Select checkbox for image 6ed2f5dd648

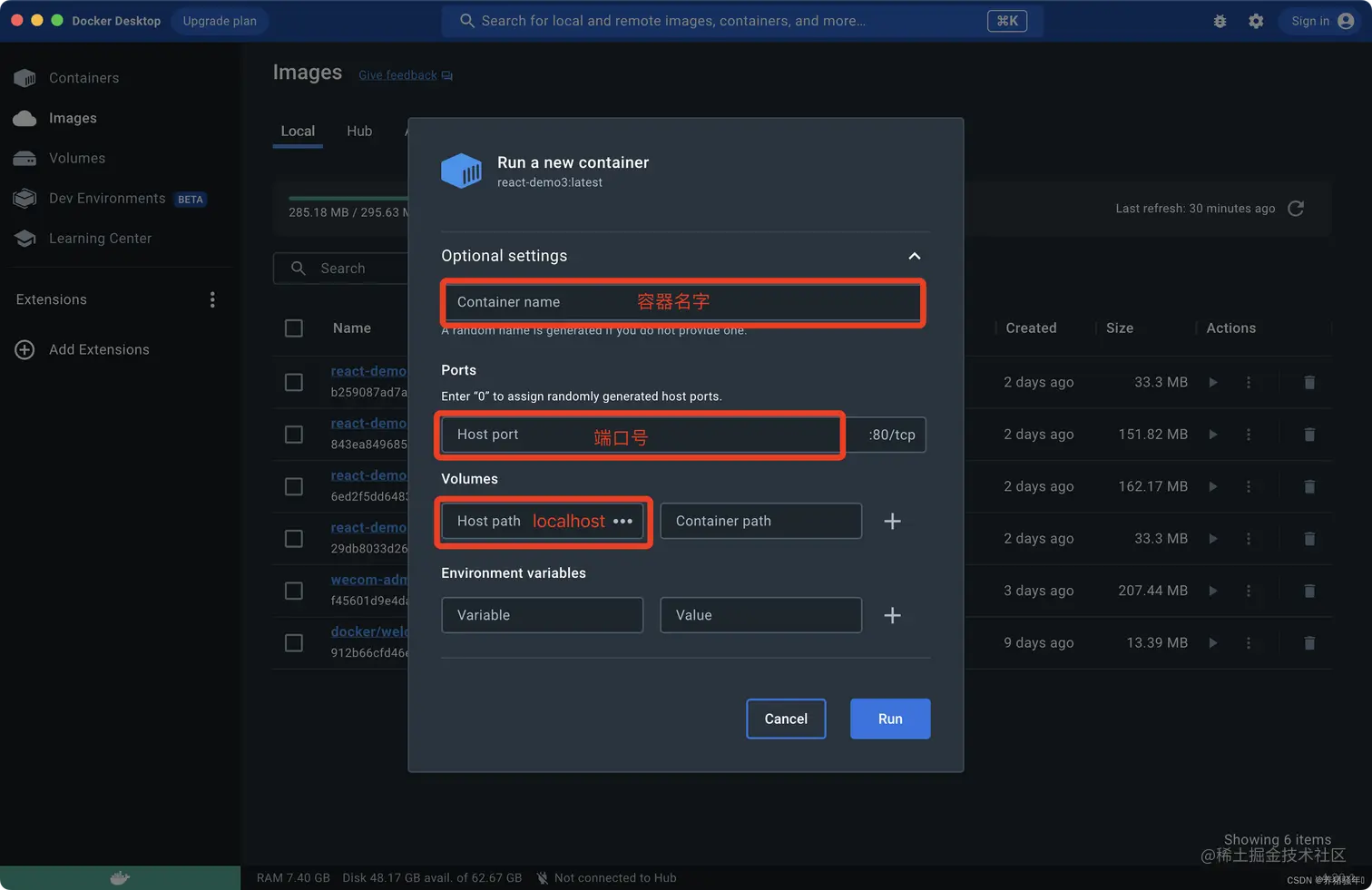[x=294, y=486]
